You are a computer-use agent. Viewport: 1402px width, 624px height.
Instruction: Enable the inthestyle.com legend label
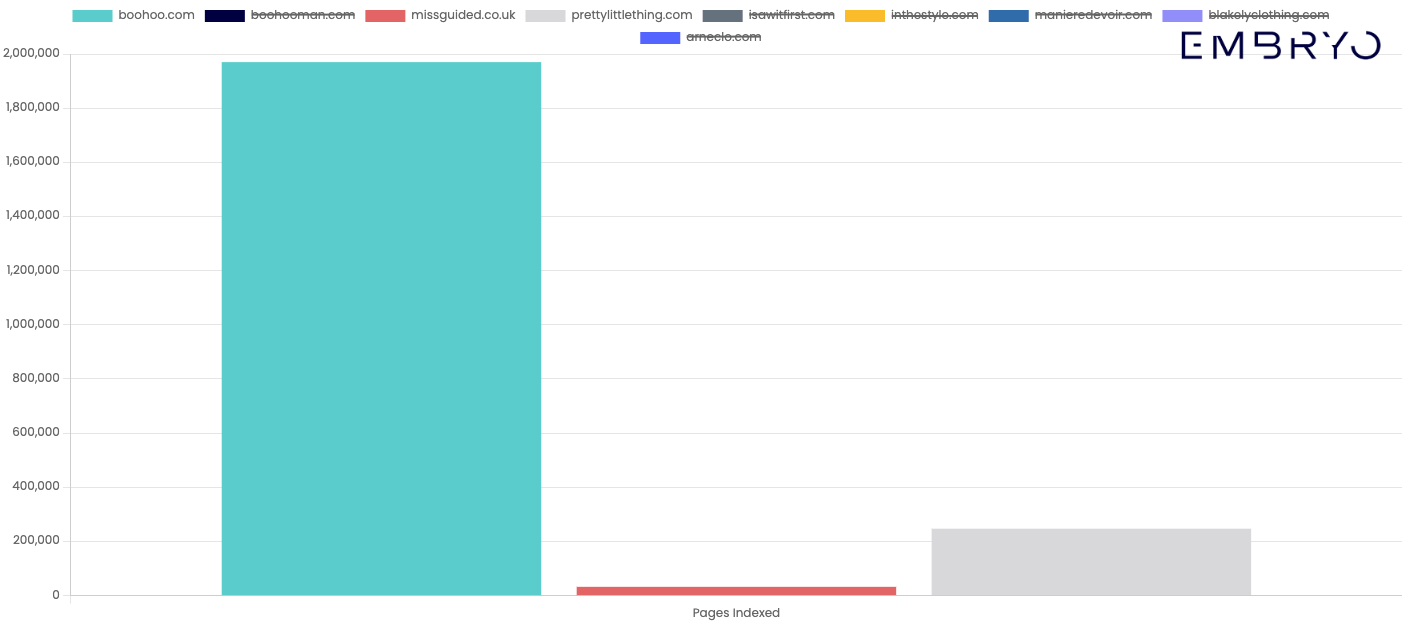(x=934, y=15)
